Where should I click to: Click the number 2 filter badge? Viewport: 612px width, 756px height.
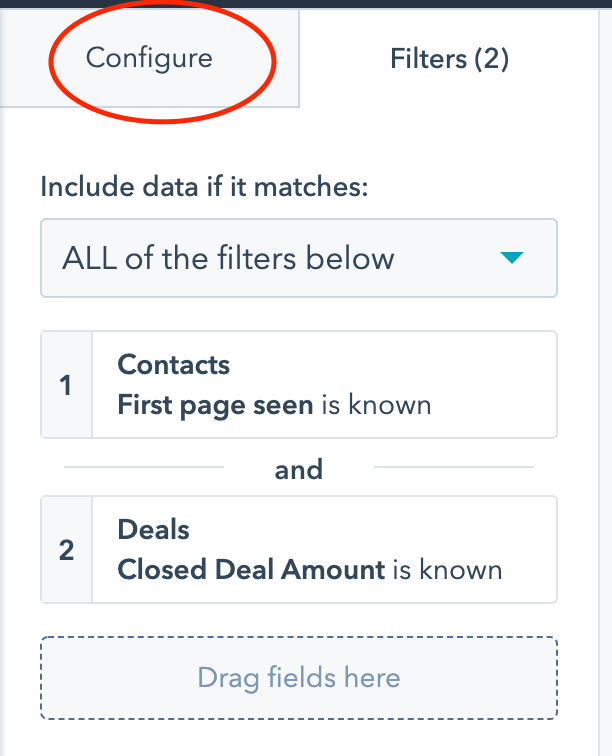tap(66, 550)
